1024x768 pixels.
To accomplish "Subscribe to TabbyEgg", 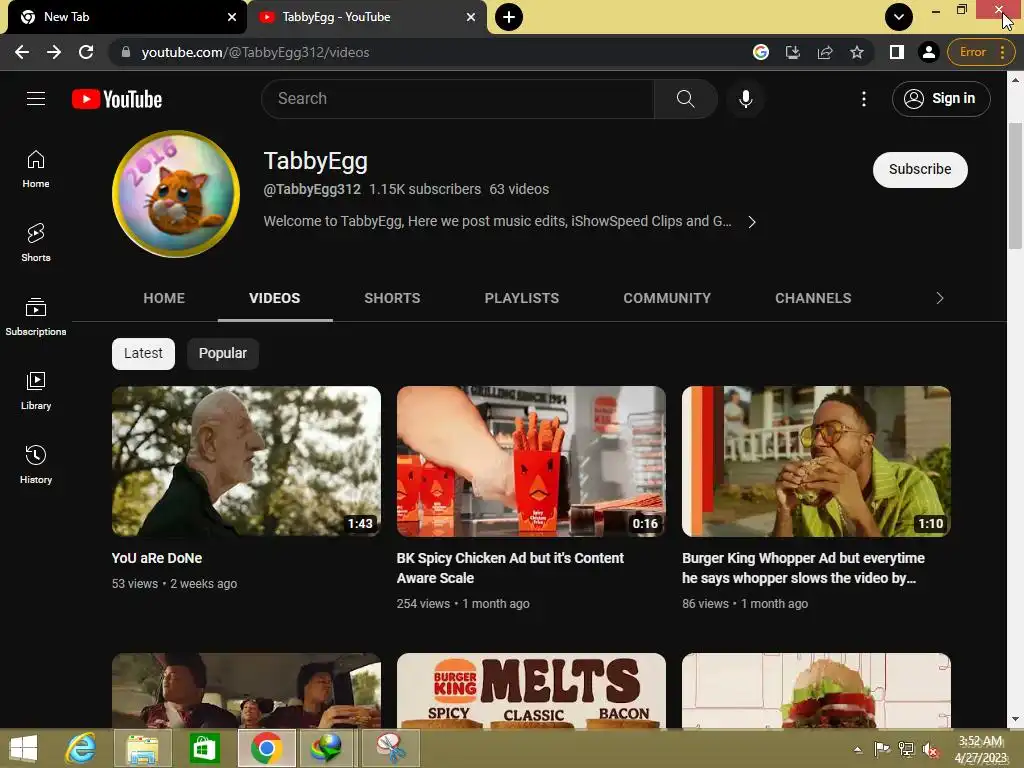I will (x=920, y=169).
